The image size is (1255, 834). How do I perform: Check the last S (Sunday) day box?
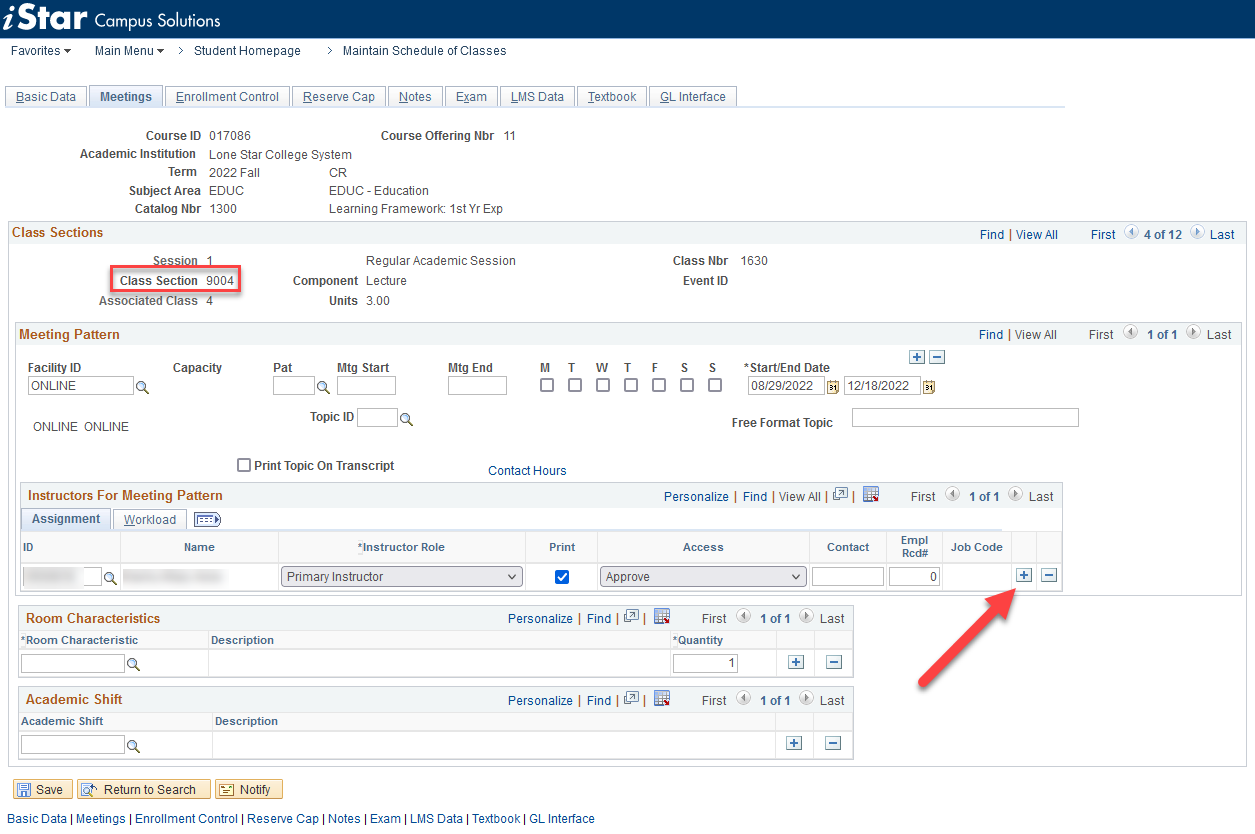(x=715, y=385)
